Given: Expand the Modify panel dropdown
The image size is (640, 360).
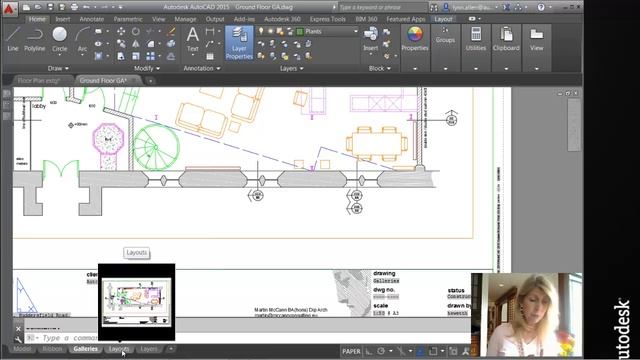Looking at the screenshot, I should 147,68.
